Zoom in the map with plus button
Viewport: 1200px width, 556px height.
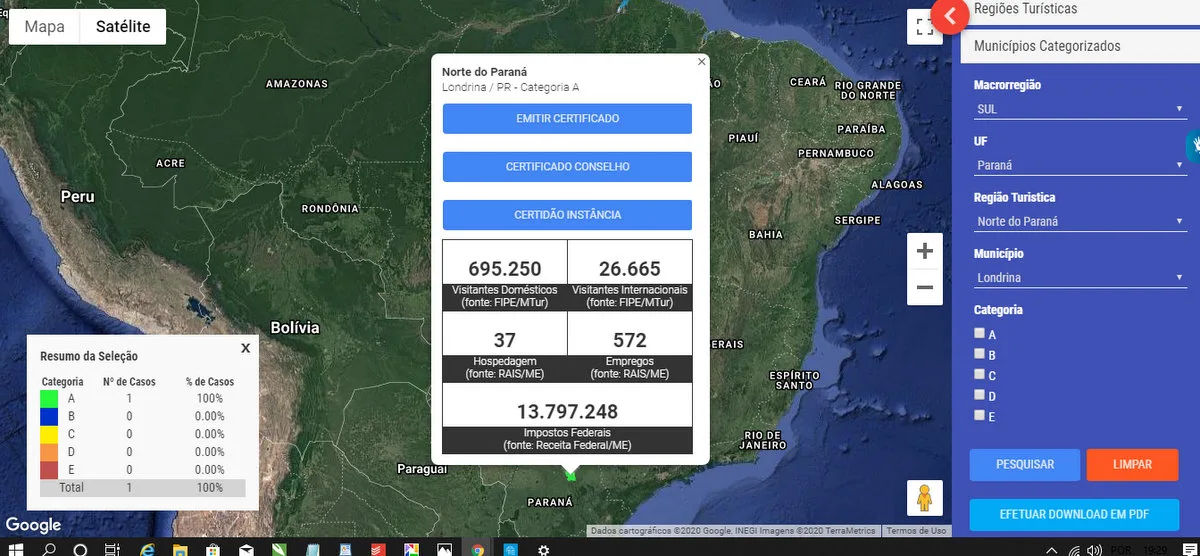[924, 251]
